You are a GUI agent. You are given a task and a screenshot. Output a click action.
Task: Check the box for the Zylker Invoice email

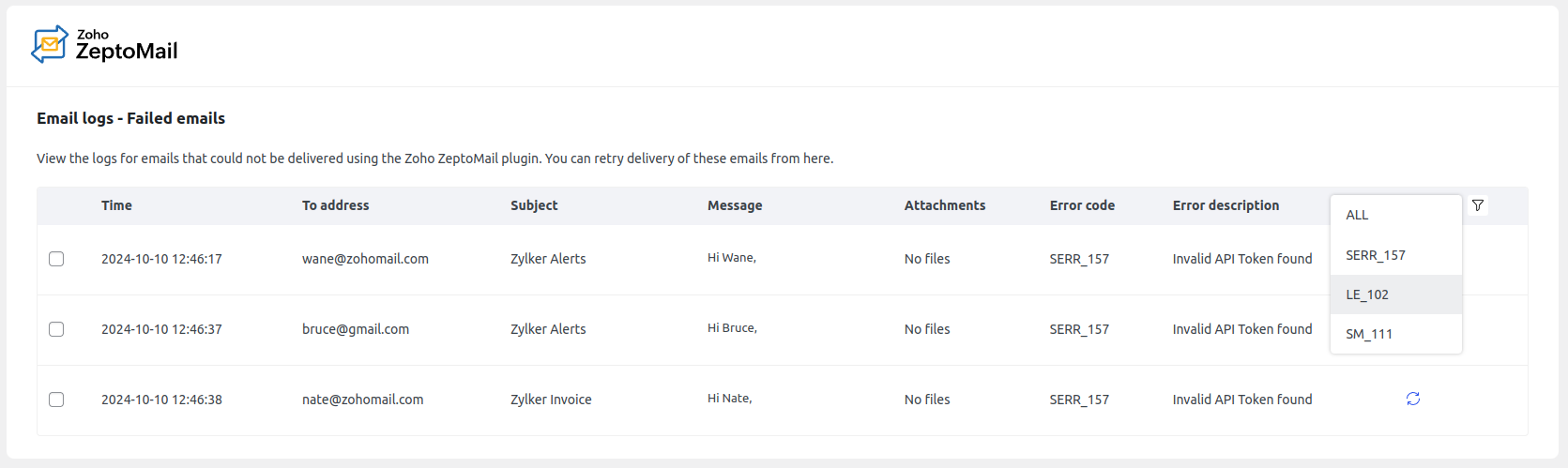coord(56,400)
